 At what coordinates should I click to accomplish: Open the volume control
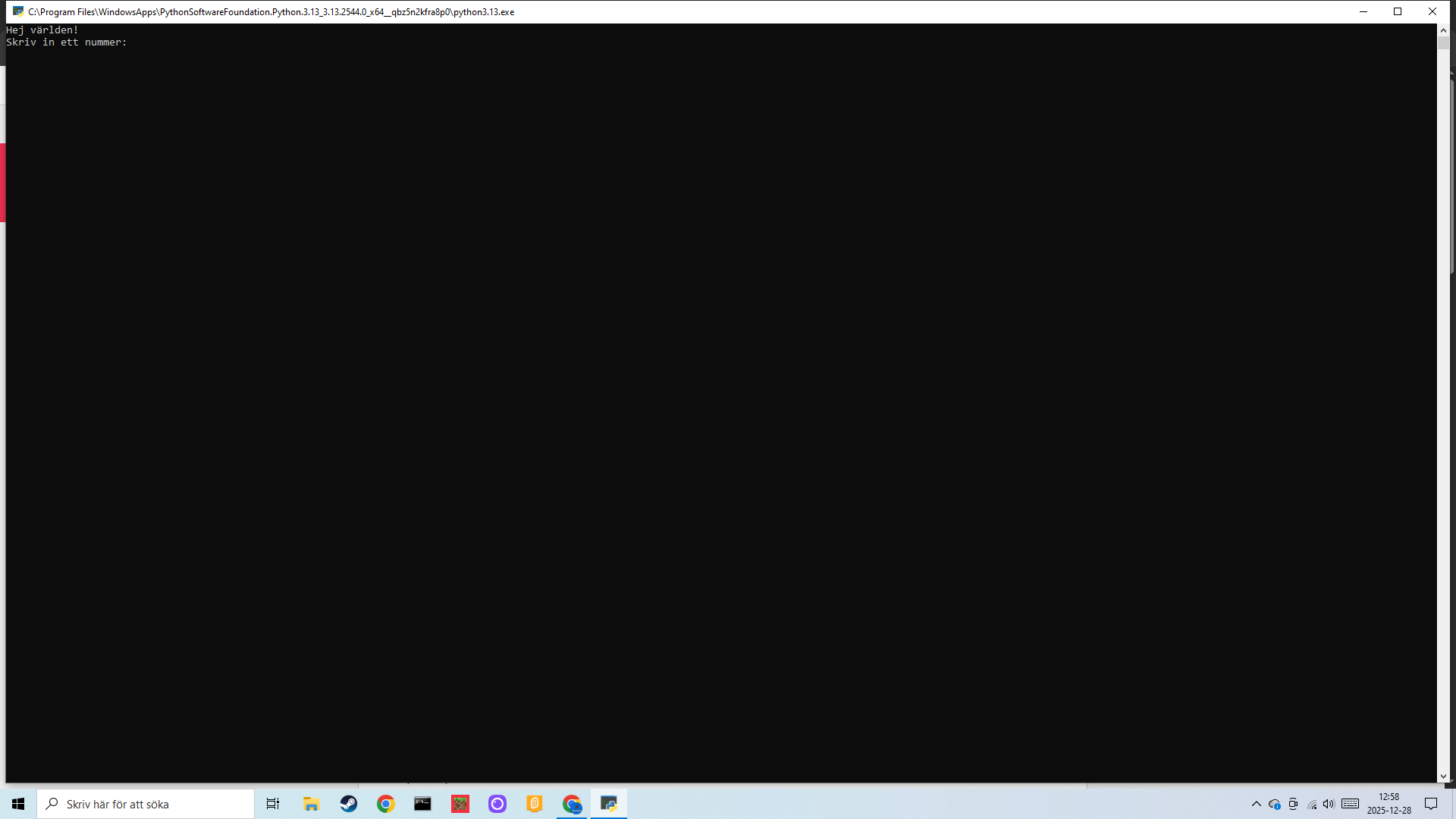(1329, 804)
